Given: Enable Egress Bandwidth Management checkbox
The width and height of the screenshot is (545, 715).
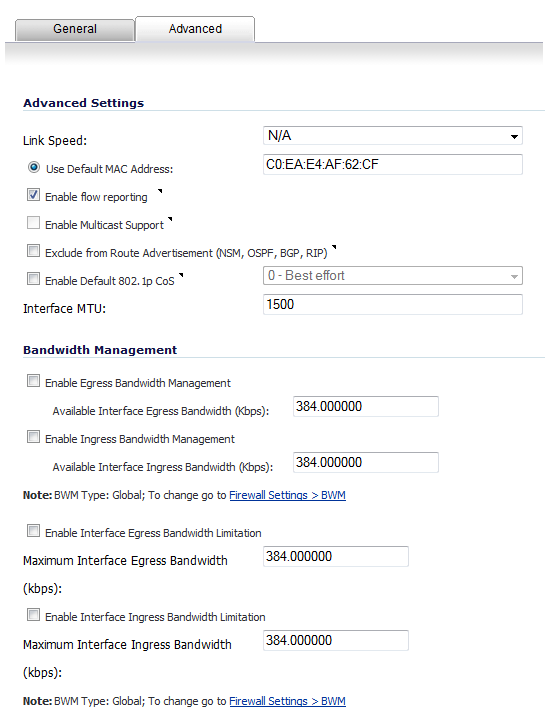Looking at the screenshot, I should [33, 381].
